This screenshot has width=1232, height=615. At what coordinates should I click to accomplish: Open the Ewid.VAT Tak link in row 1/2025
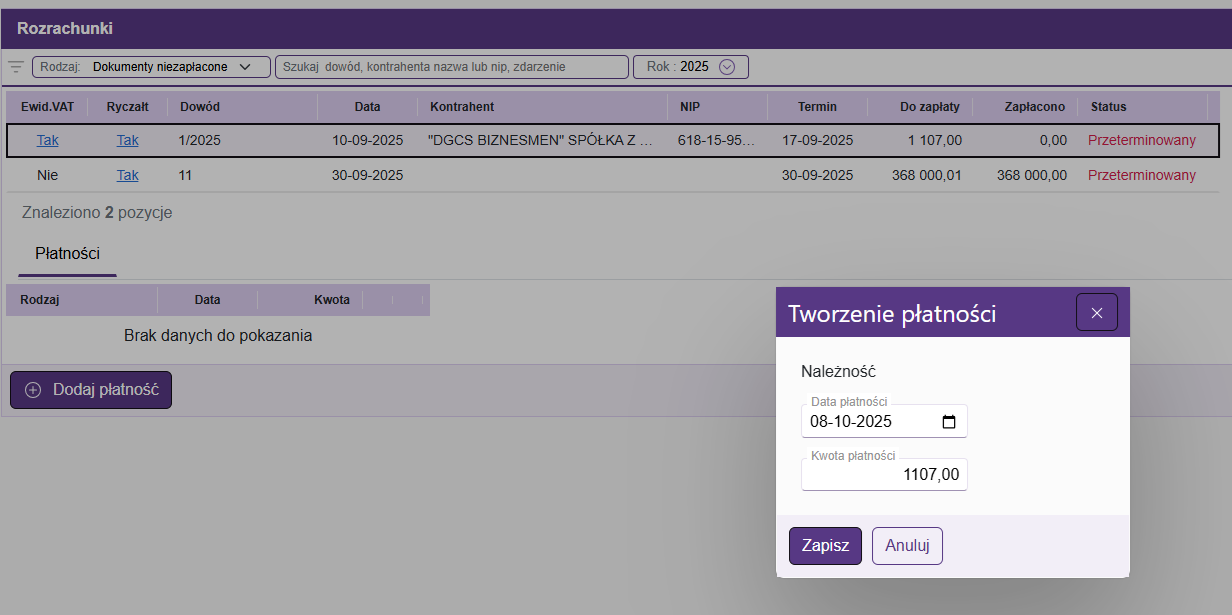[x=47, y=140]
